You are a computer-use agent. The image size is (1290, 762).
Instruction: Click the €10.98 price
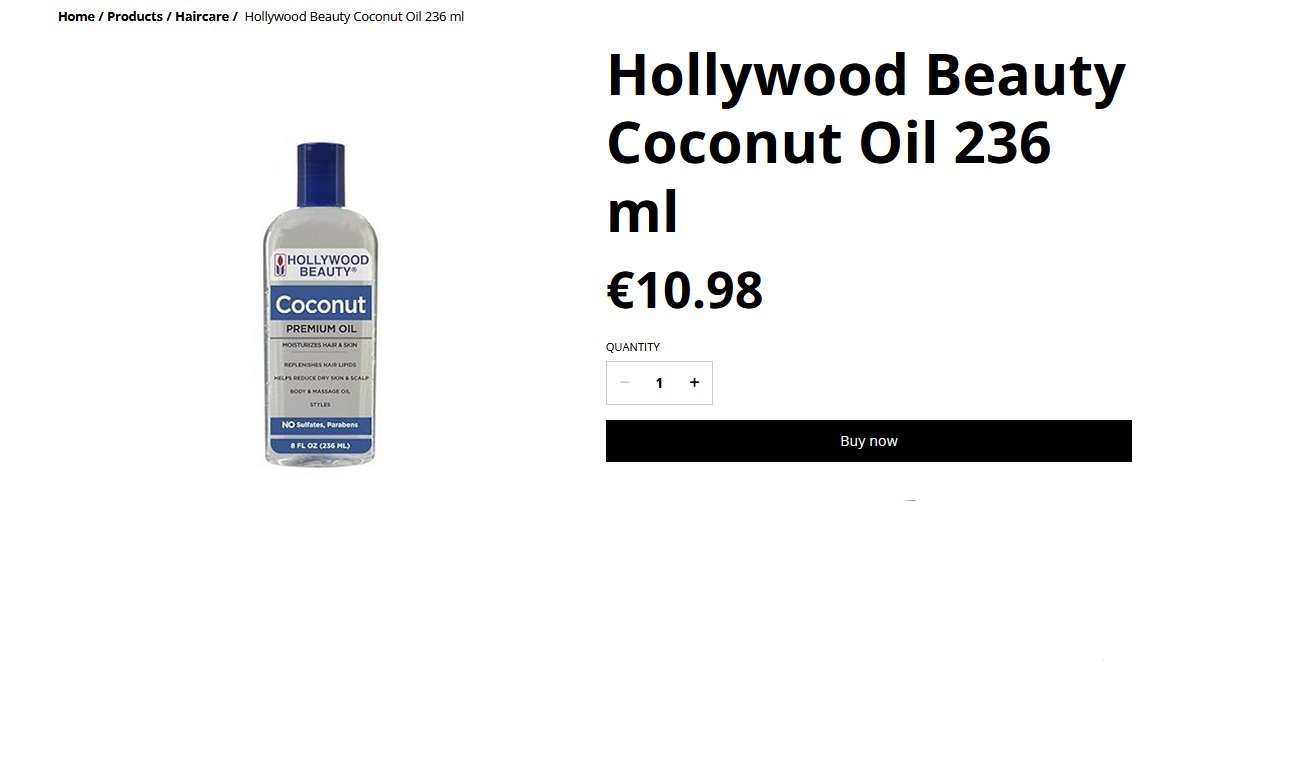(684, 291)
